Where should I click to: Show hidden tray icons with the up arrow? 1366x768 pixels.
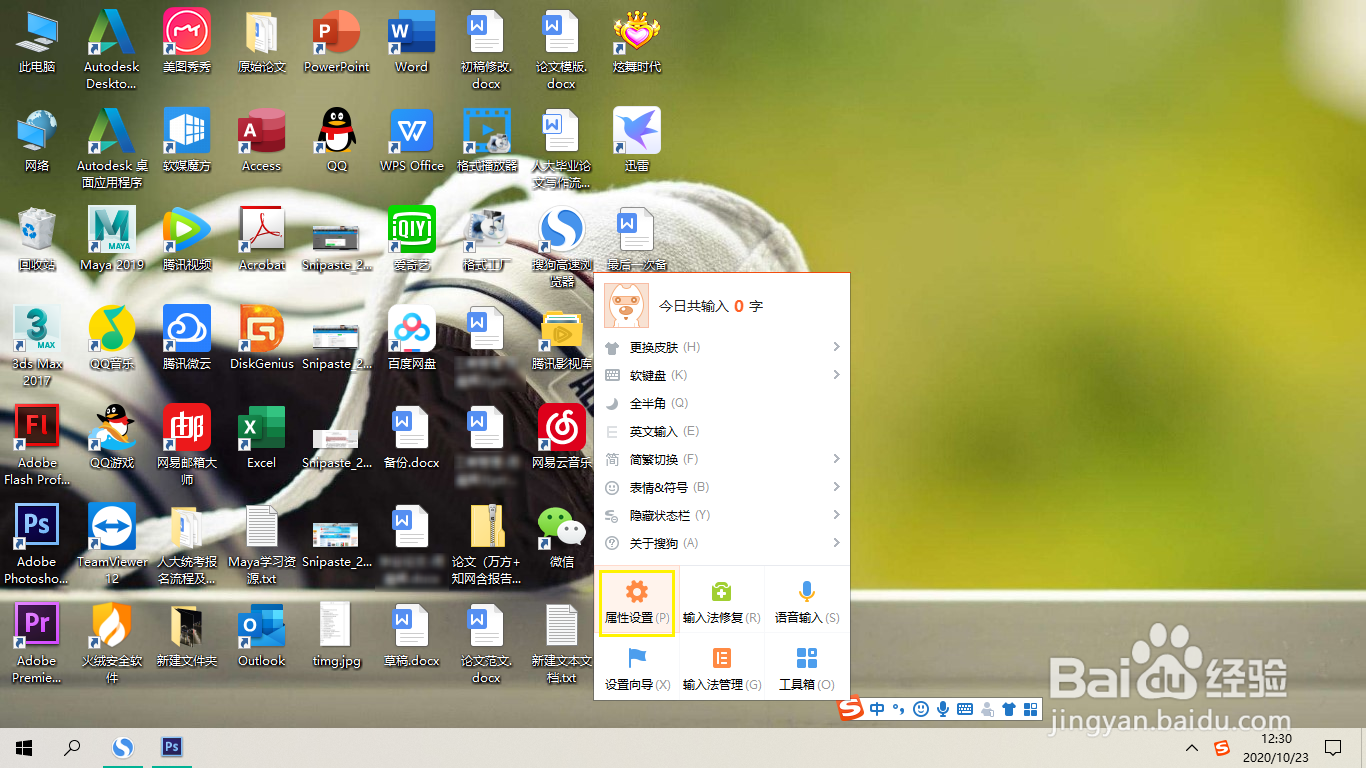coord(1192,747)
